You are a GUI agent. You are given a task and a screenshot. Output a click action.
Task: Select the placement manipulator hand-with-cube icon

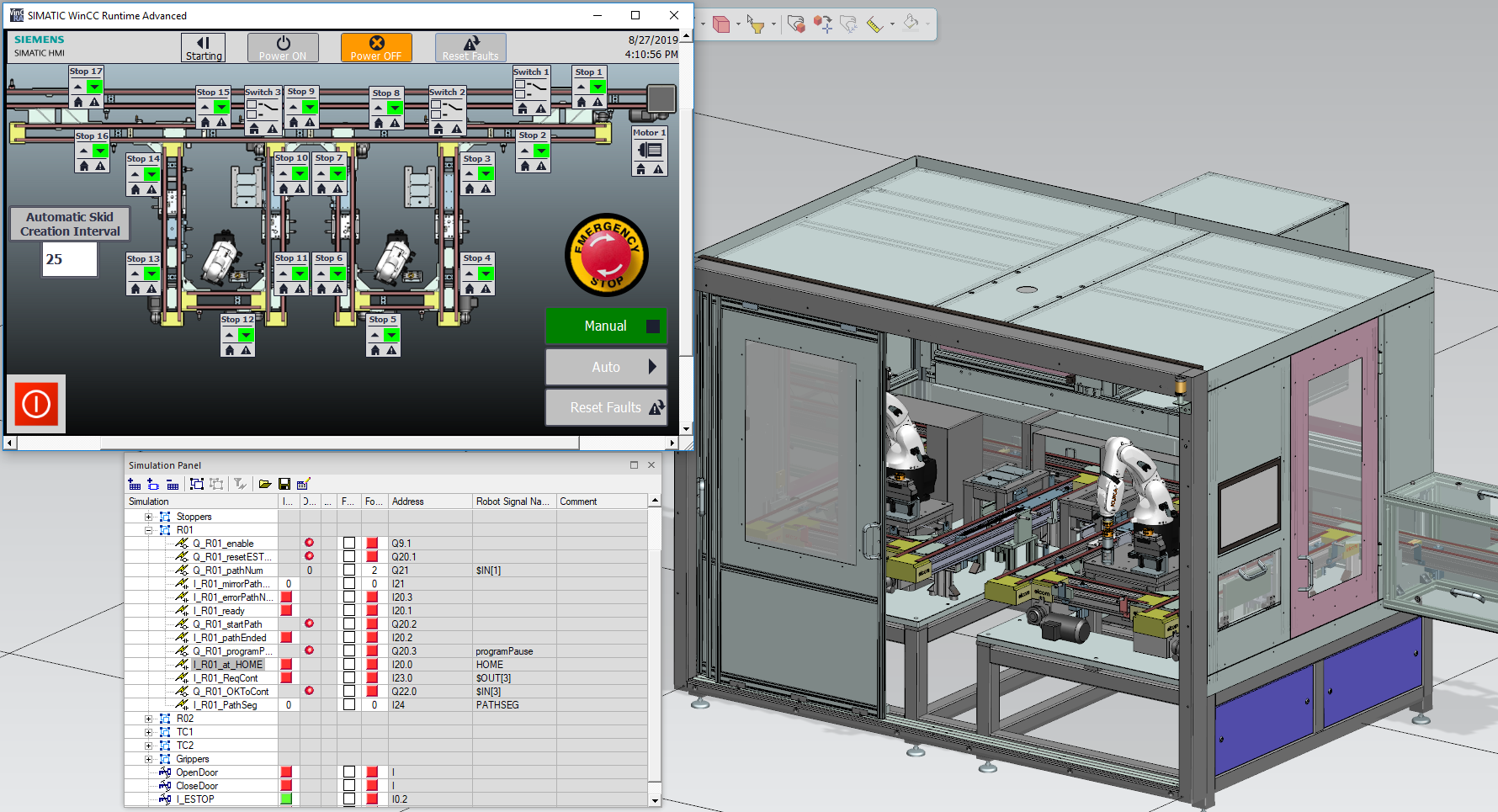(796, 24)
